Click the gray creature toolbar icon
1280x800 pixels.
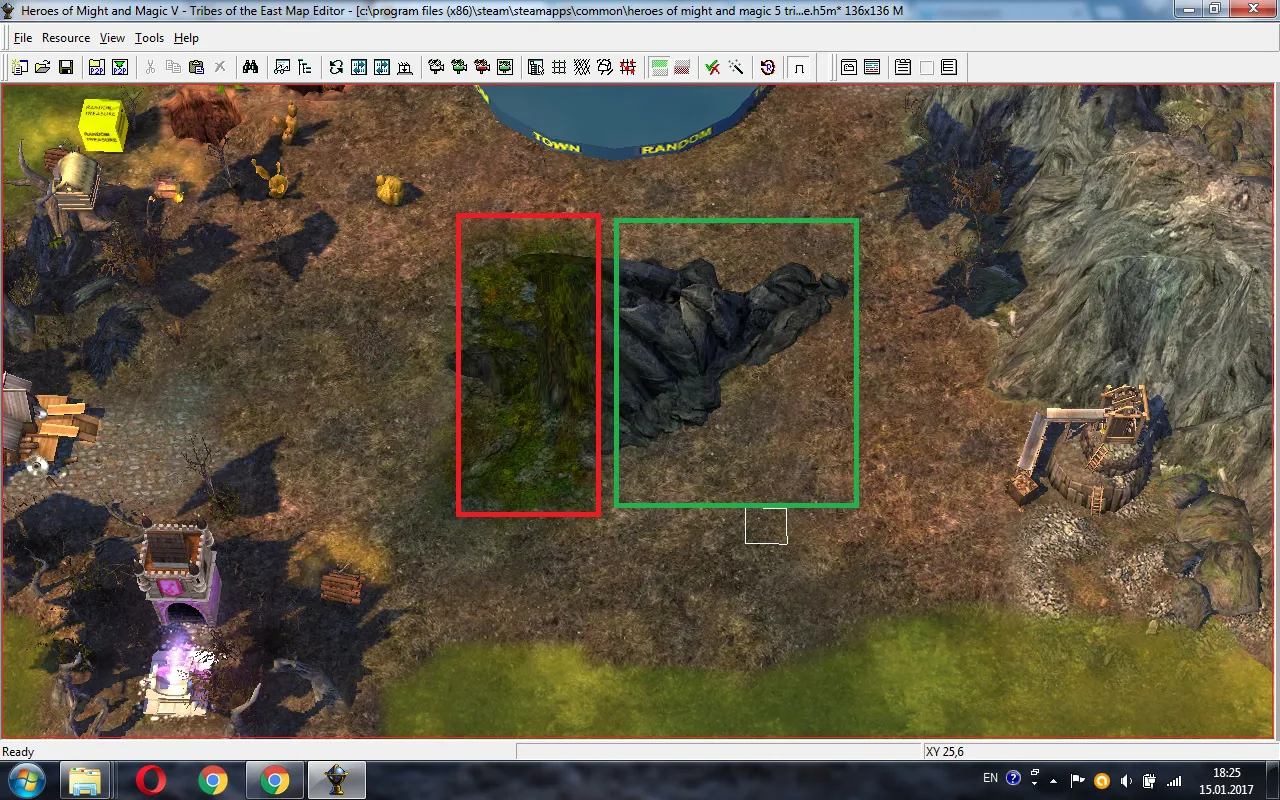[x=436, y=67]
